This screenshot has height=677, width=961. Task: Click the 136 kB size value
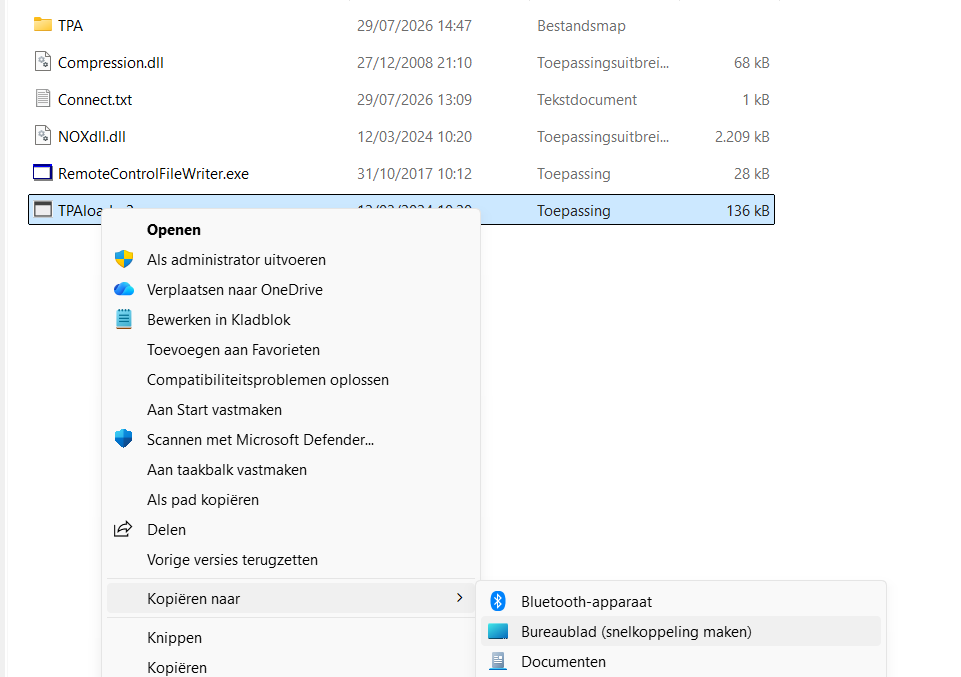coord(748,211)
